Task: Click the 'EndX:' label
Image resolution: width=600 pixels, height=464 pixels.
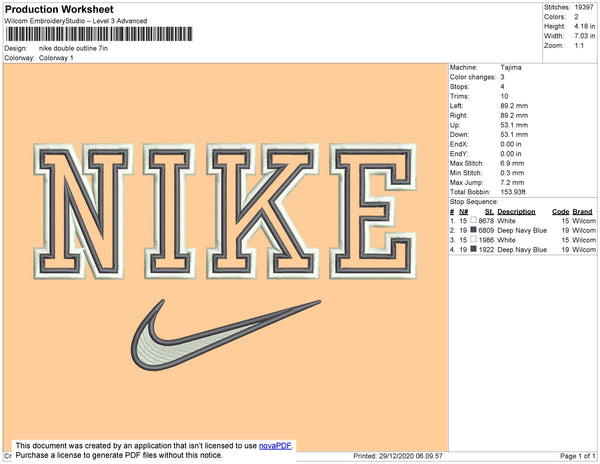Action: coord(459,144)
